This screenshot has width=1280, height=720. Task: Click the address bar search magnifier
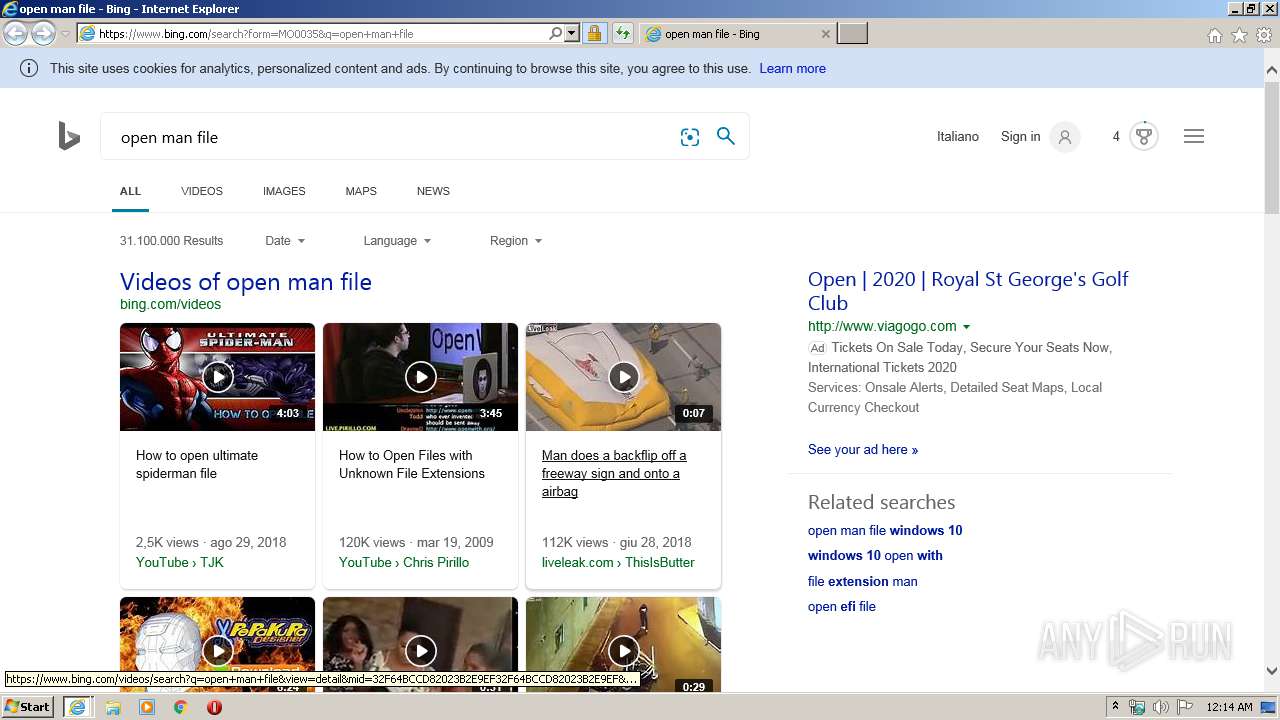tap(556, 33)
